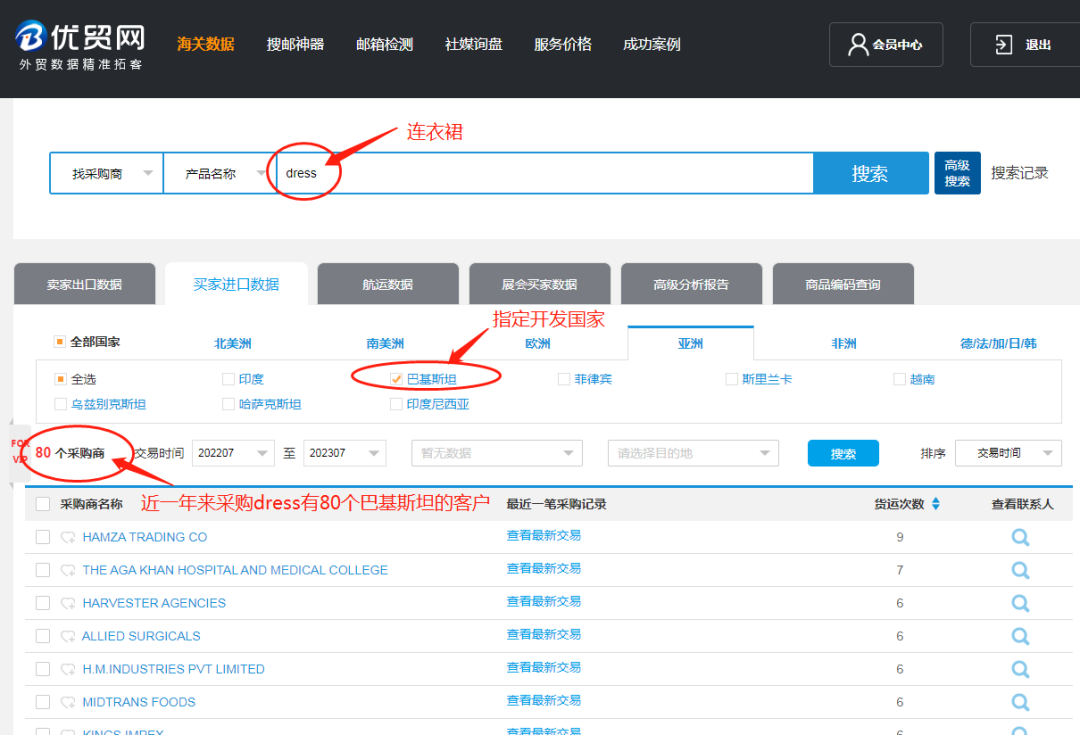Click the magnifier icon for HAMZA TRADING CO
Viewport: 1080px width, 735px height.
click(1020, 537)
